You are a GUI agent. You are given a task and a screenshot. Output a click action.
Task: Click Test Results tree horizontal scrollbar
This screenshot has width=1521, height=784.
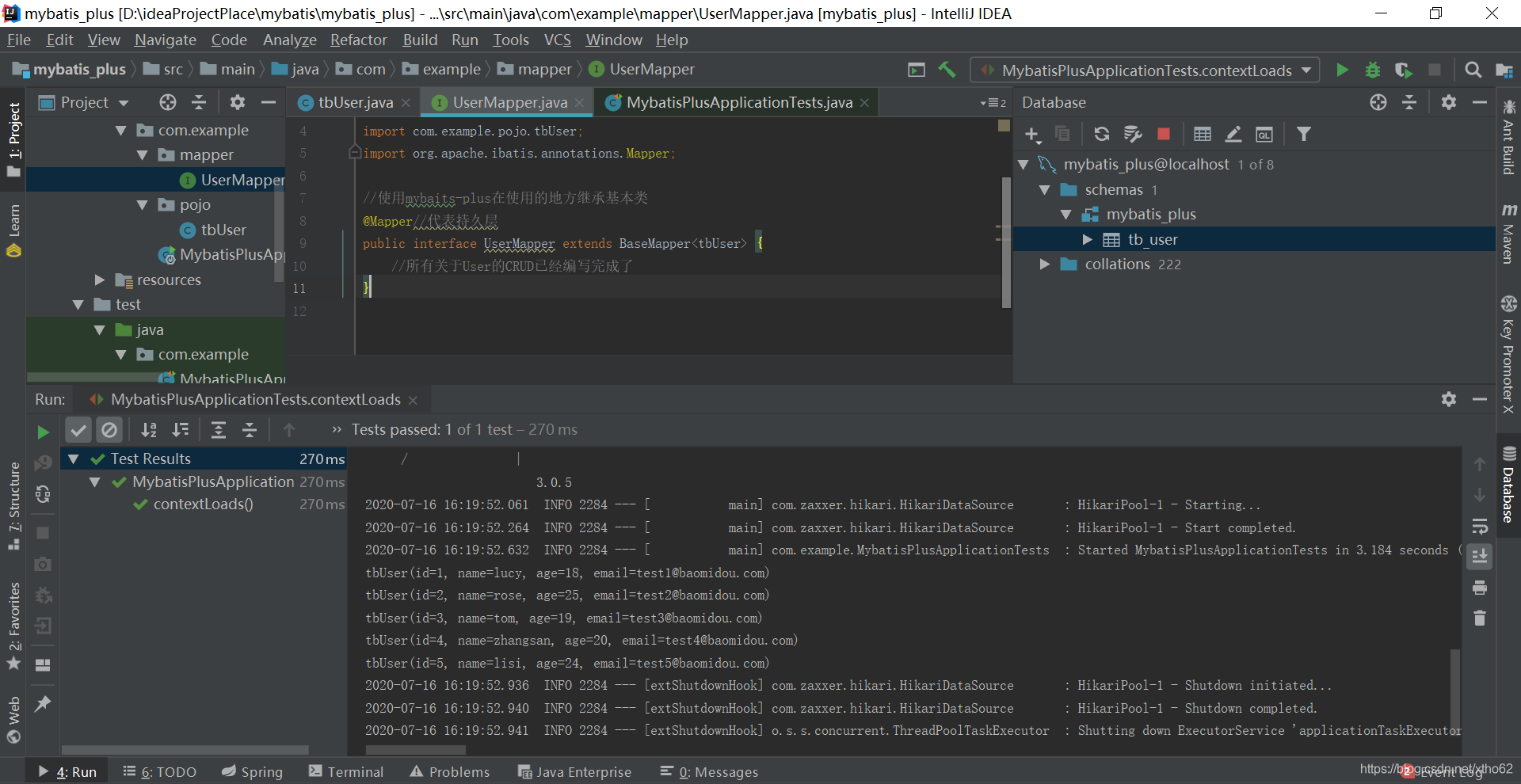185,749
